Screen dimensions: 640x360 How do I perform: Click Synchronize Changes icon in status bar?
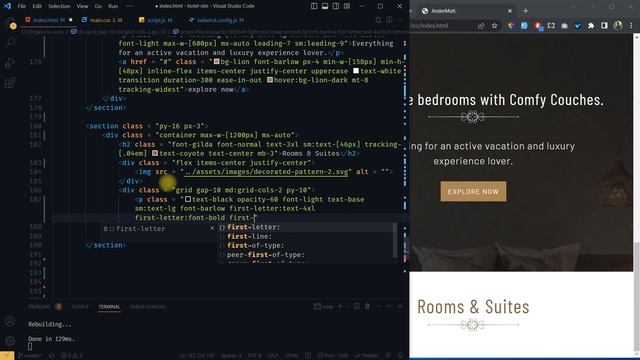point(51,356)
